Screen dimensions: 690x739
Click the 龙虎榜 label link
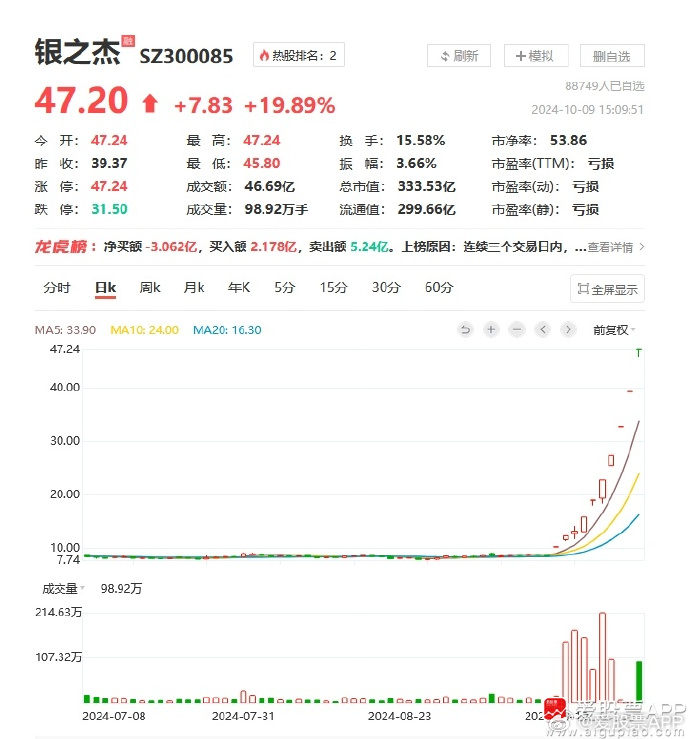[x=62, y=247]
